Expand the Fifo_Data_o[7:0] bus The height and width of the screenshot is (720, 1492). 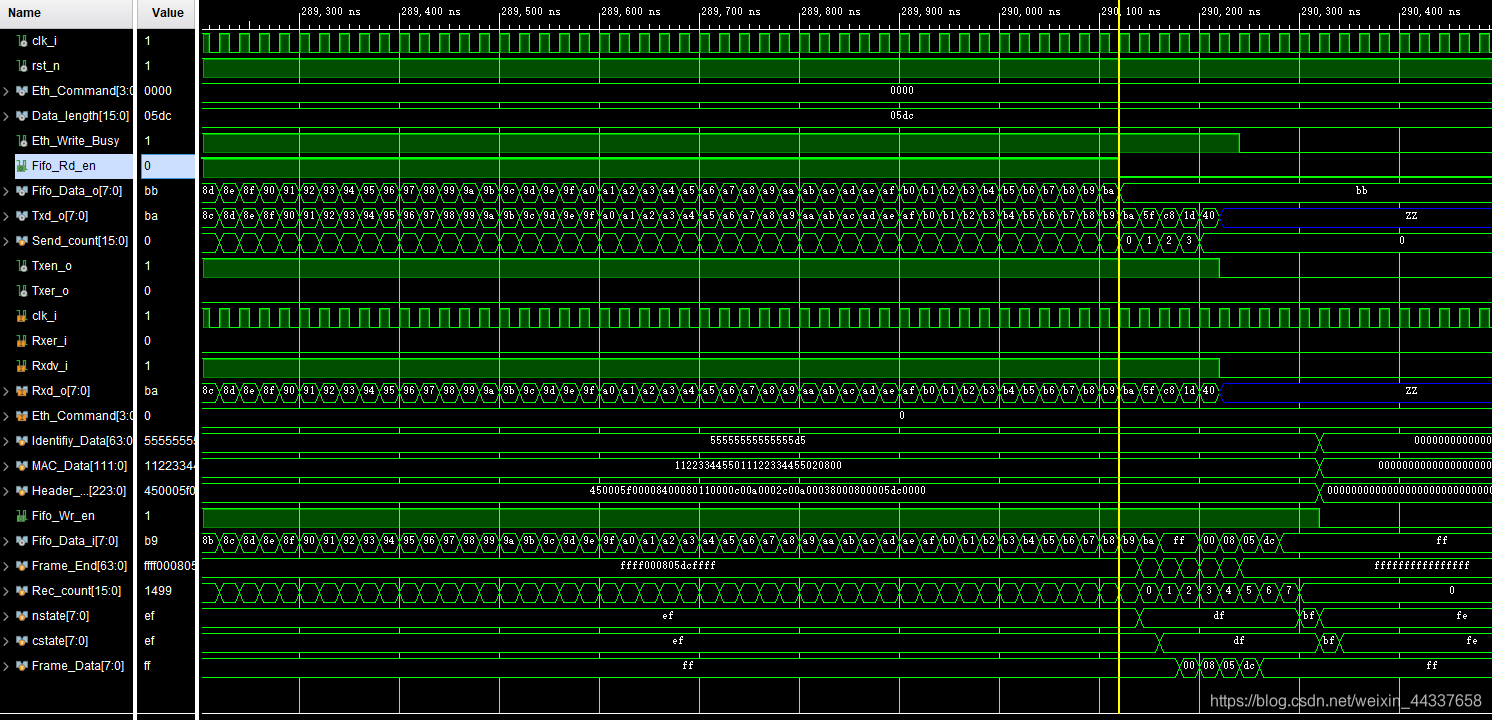click(7, 191)
